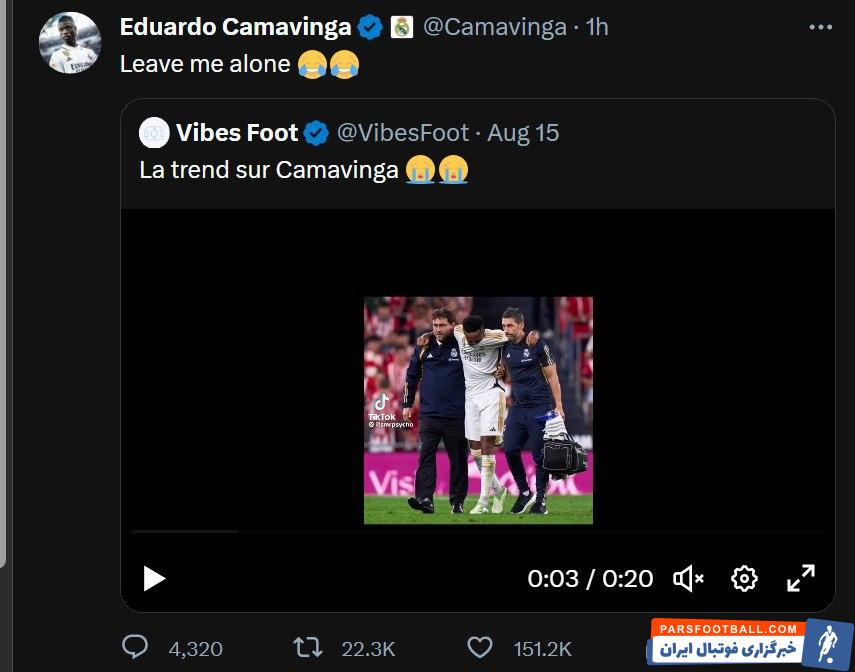The width and height of the screenshot is (855, 672).
Task: Expand video to fullscreen
Action: click(x=800, y=578)
